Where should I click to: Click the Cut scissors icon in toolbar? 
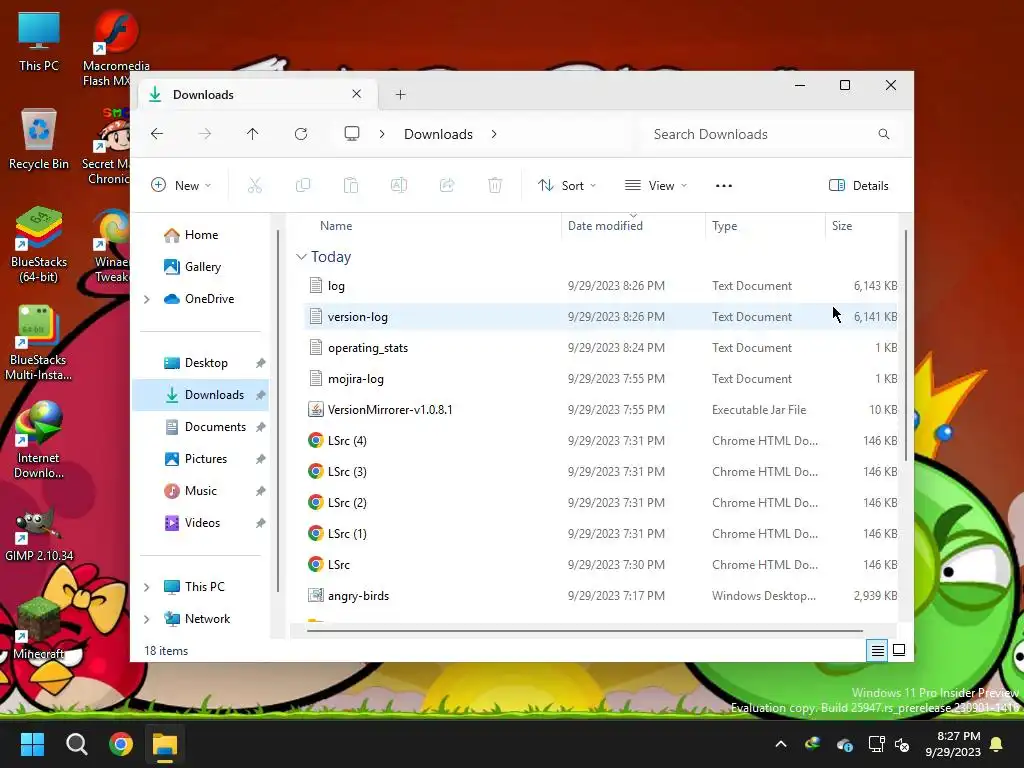(255, 185)
